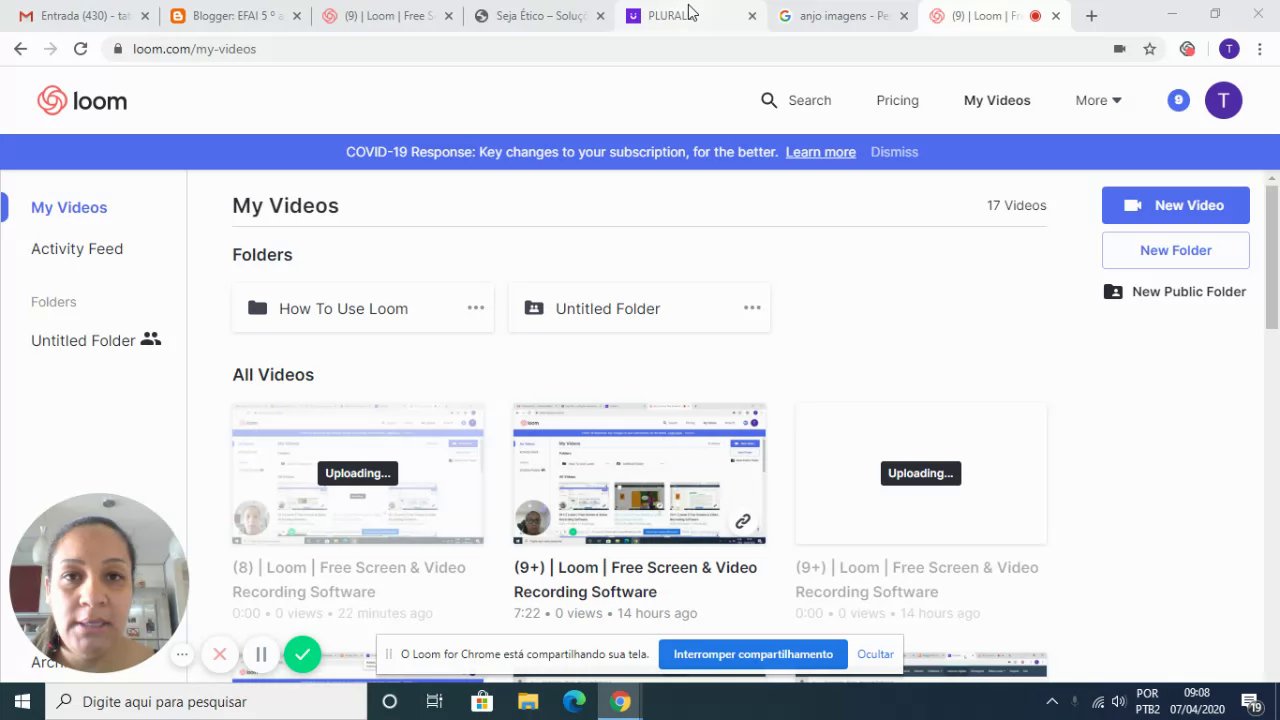Follow the Learn more link in the banner
The image size is (1280, 720).
coord(820,152)
